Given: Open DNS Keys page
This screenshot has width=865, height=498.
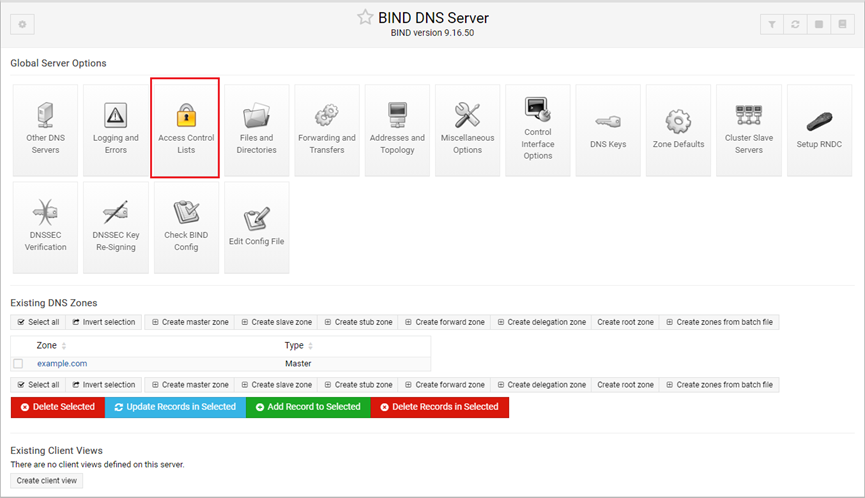Looking at the screenshot, I should [608, 130].
